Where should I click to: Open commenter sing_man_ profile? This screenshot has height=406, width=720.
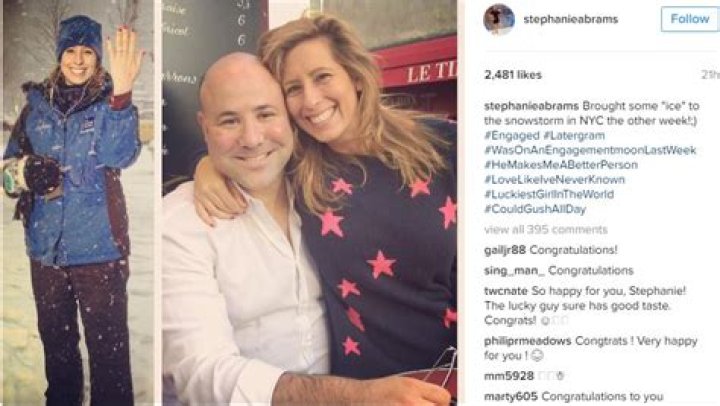click(514, 271)
